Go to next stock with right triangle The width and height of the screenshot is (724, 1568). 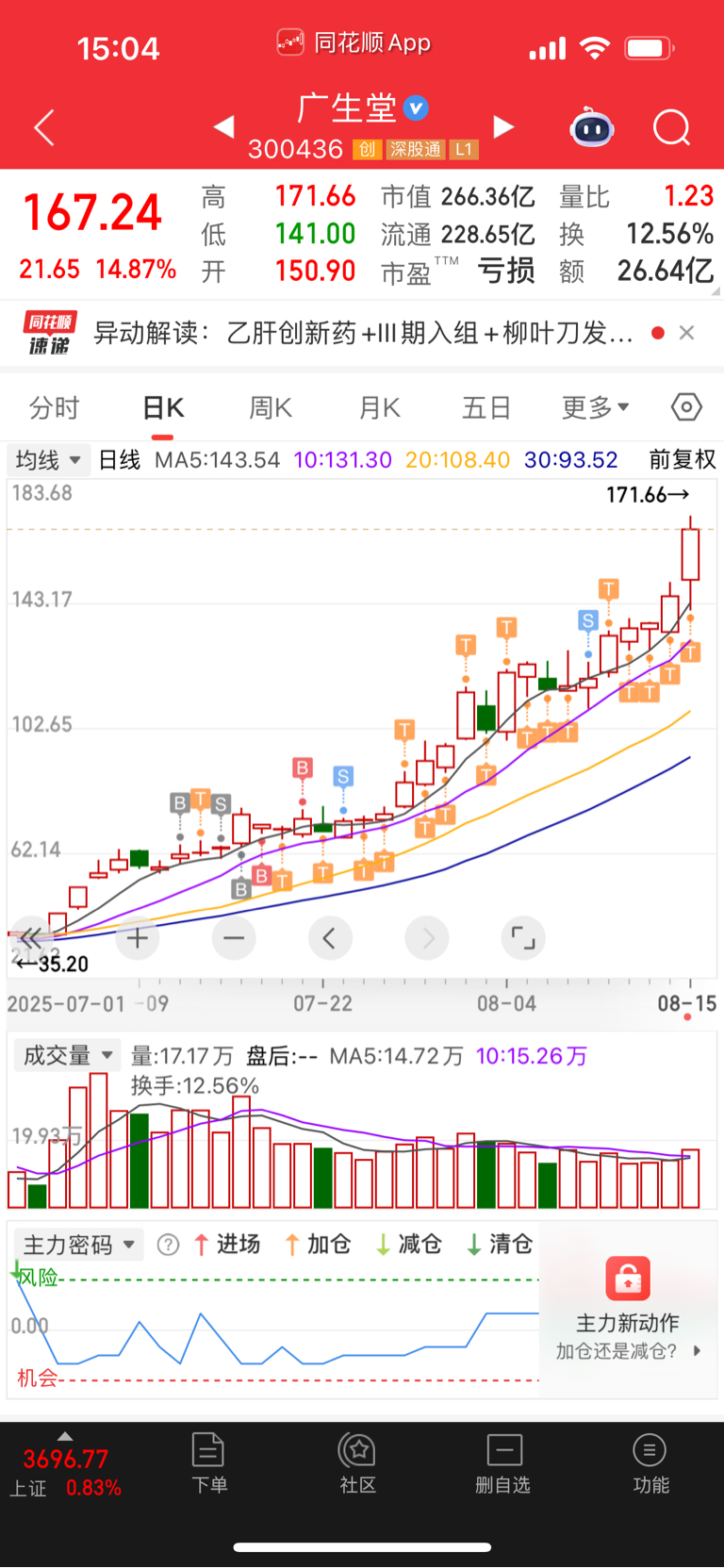pos(504,126)
